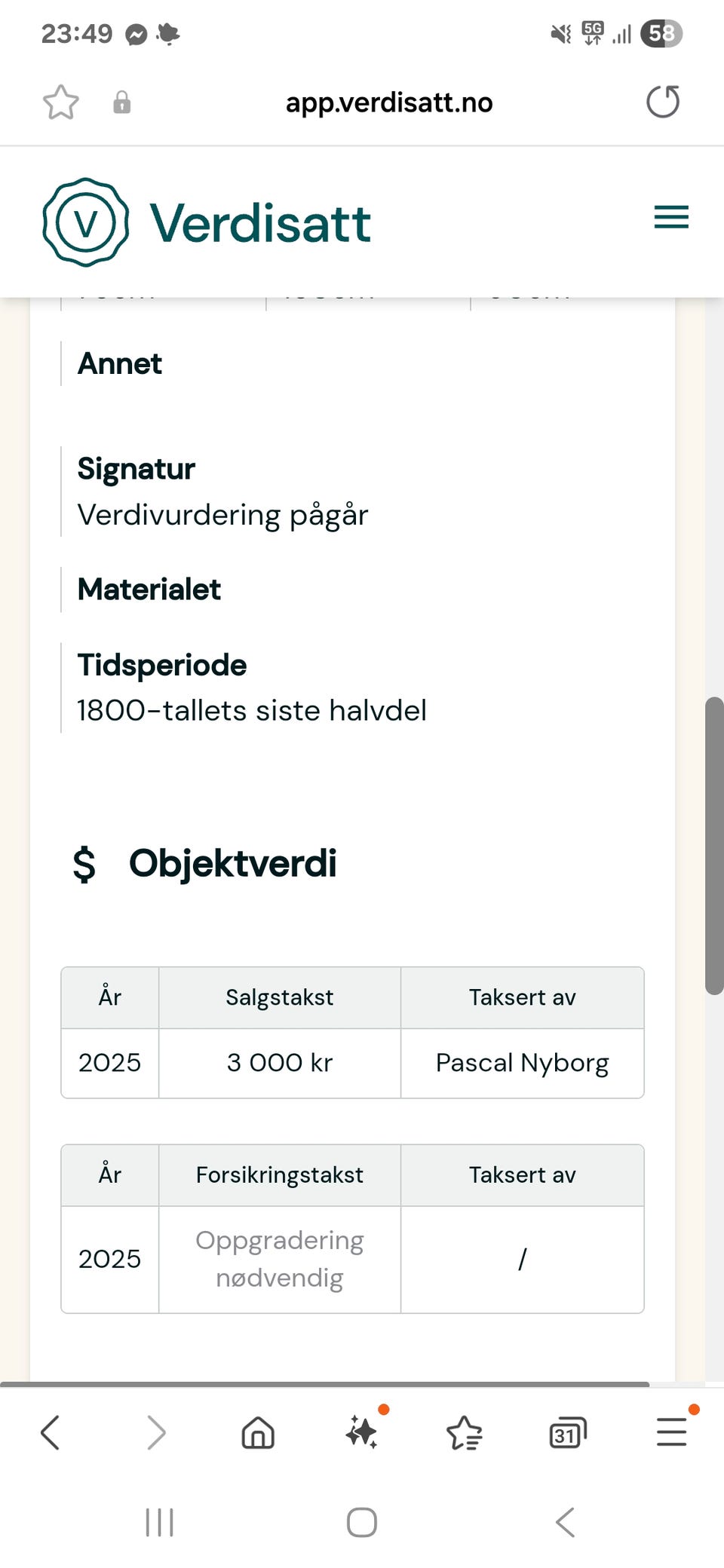Image resolution: width=724 pixels, height=1568 pixels.
Task: Open the bookmarks list
Action: 465,1432
